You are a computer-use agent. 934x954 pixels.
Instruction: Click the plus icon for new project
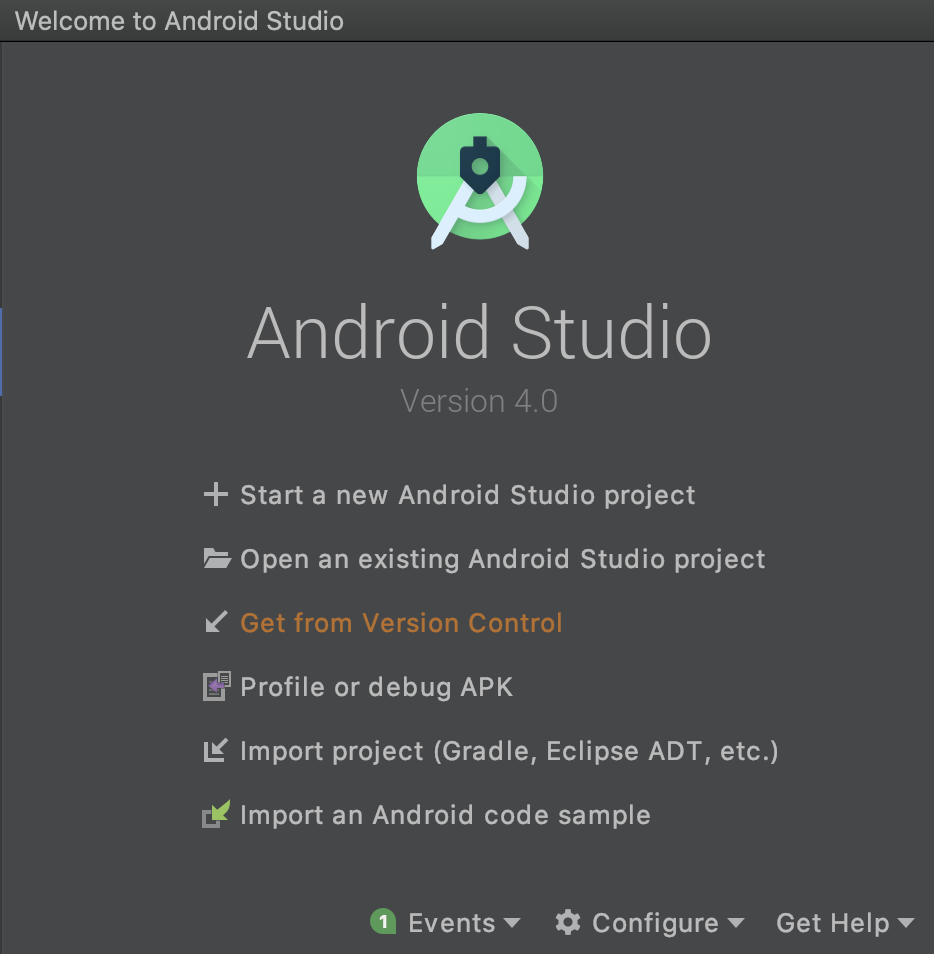pyautogui.click(x=216, y=494)
